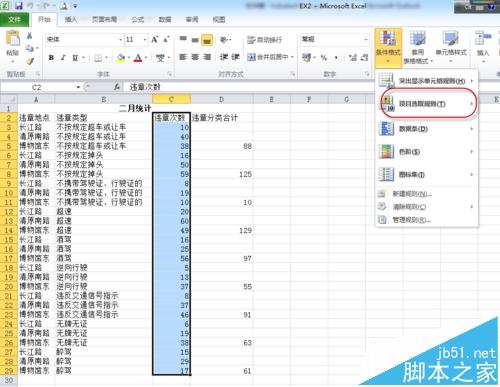Screen dimensions: 500x387
Task: Select cell D5 containing 88
Action: click(222, 146)
